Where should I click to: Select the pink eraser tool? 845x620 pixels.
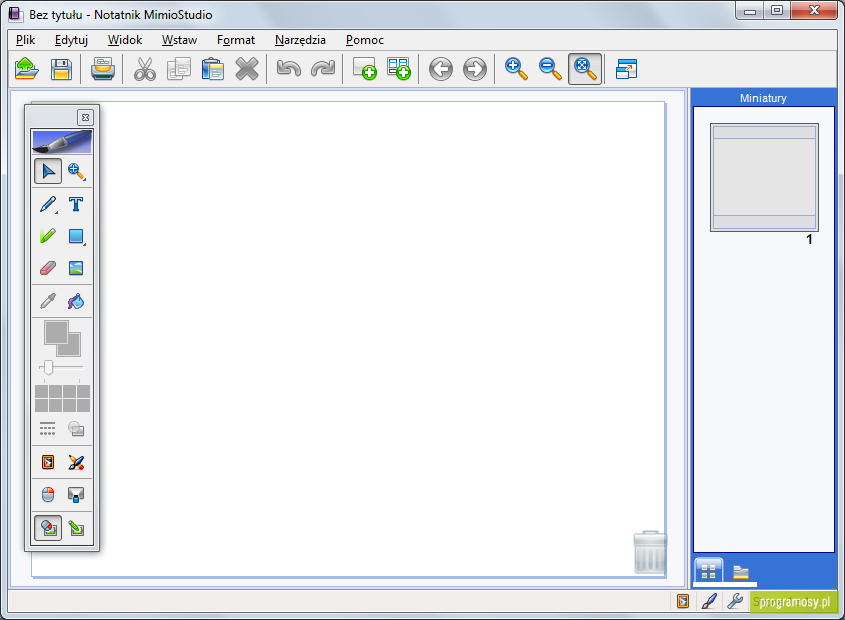point(48,268)
